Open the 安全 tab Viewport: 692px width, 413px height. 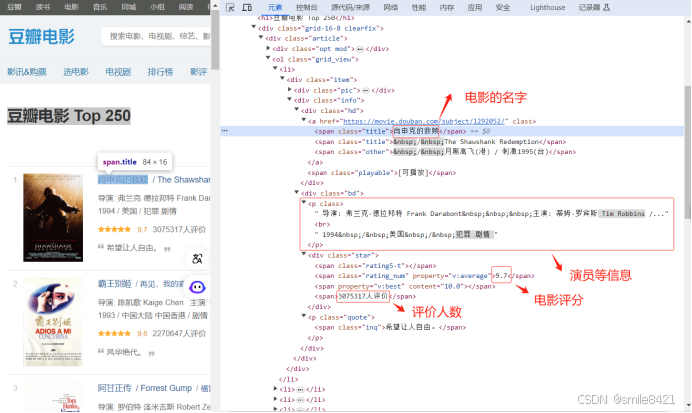(503, 8)
